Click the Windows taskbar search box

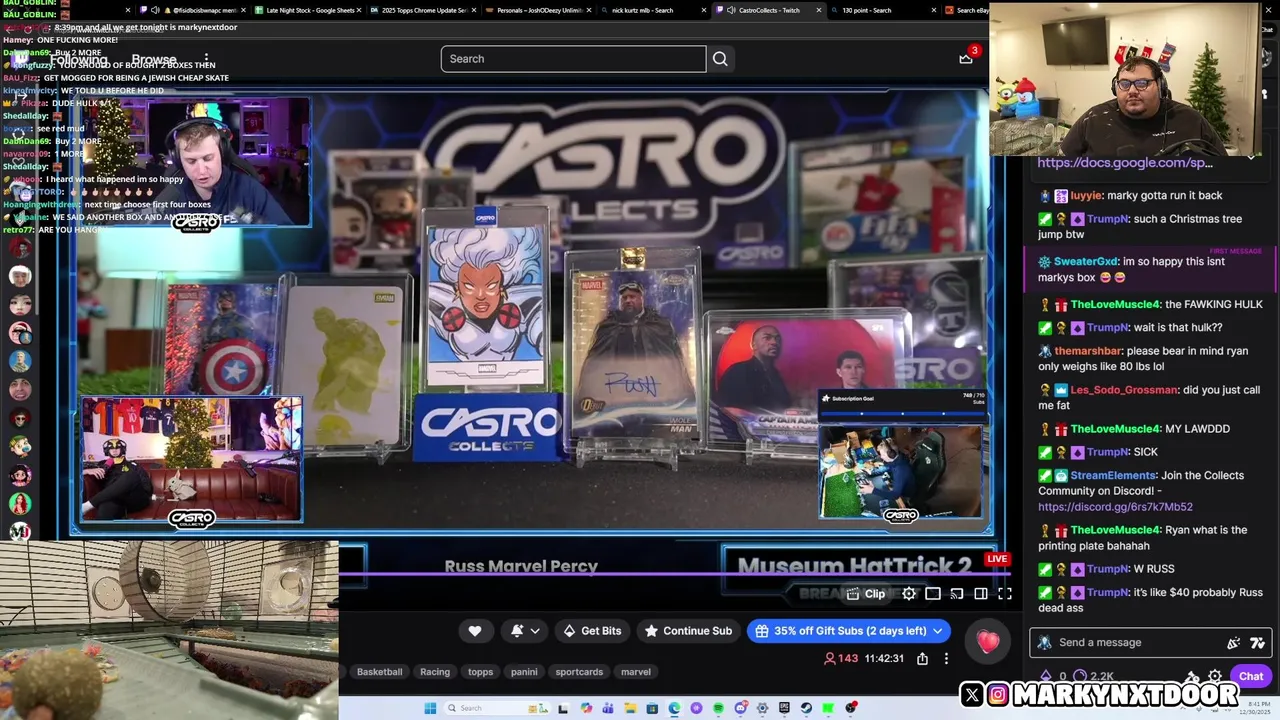[497, 708]
